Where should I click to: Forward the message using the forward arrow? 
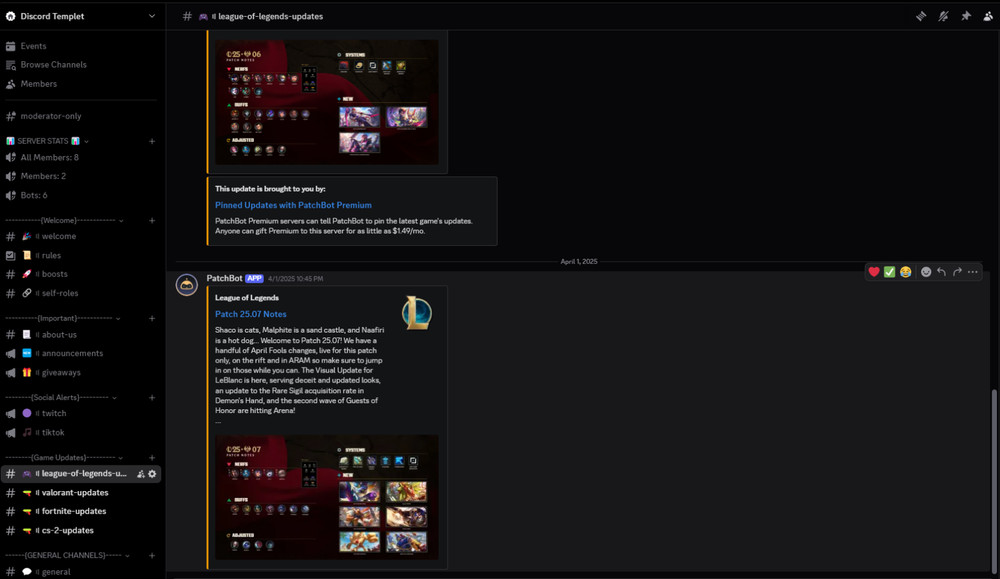(957, 271)
